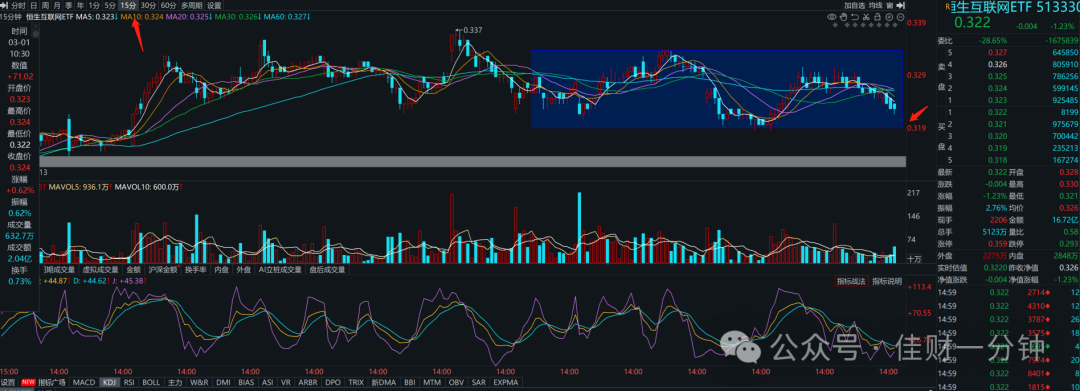Select the 60分 period tab

pos(169,6)
